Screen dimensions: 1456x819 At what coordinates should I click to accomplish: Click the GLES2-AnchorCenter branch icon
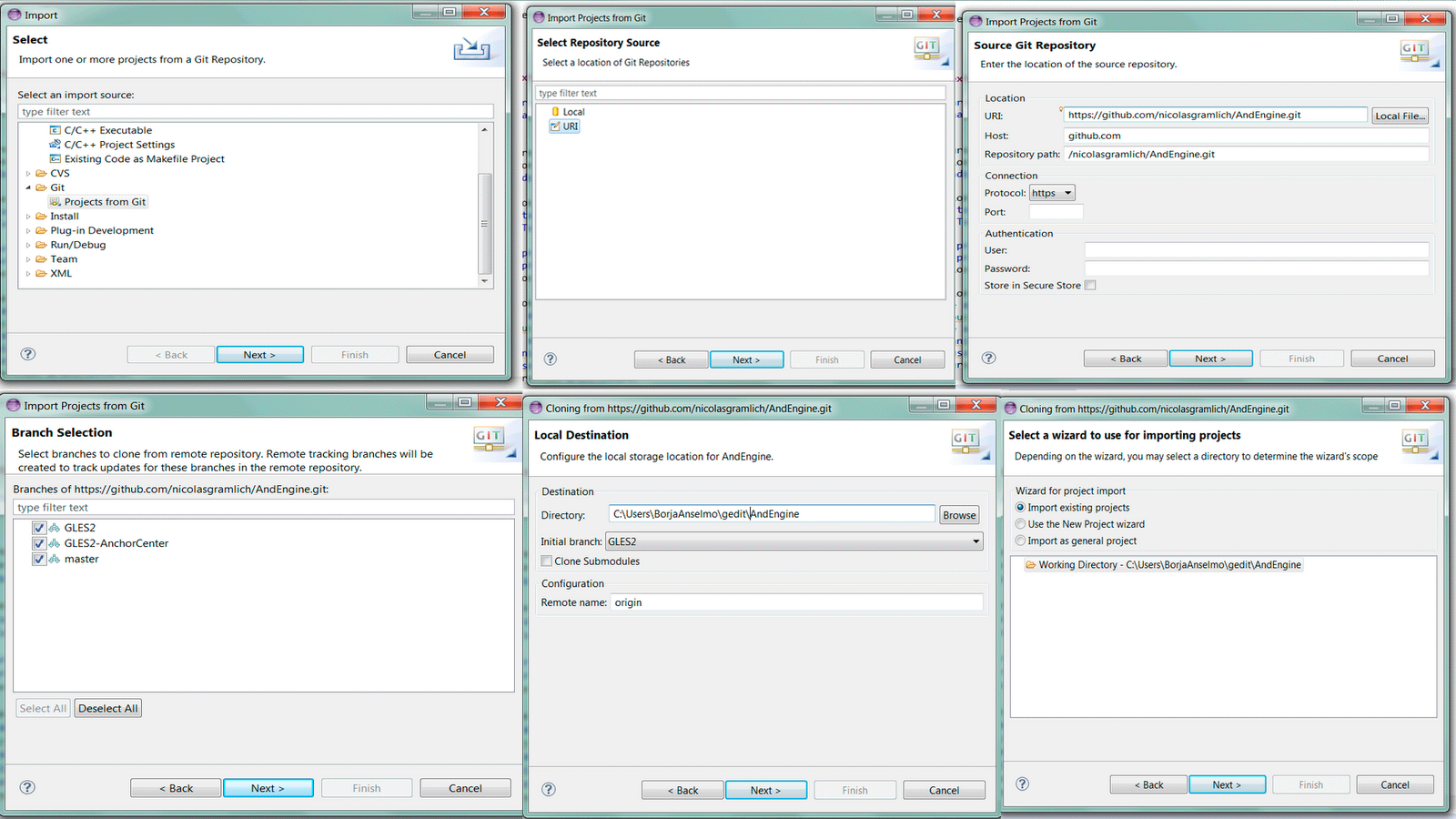click(55, 543)
